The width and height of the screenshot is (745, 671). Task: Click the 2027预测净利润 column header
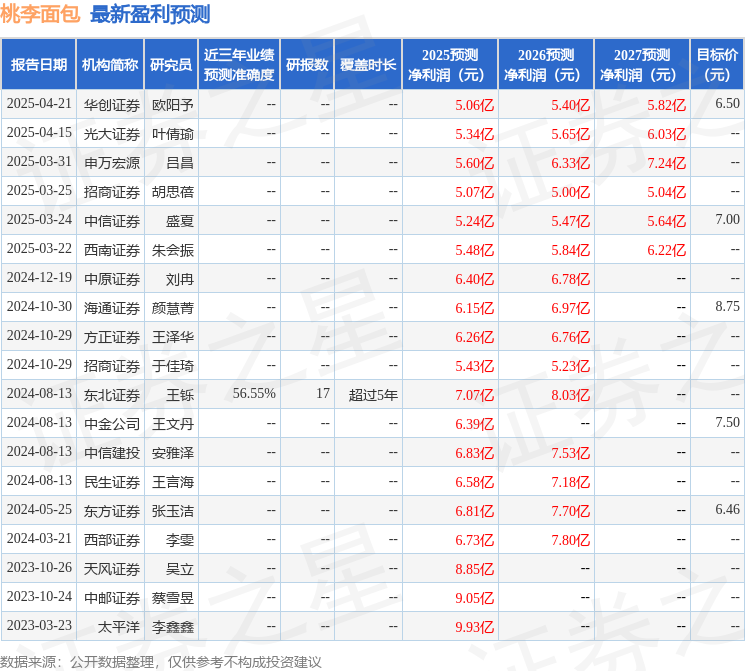pyautogui.click(x=642, y=65)
